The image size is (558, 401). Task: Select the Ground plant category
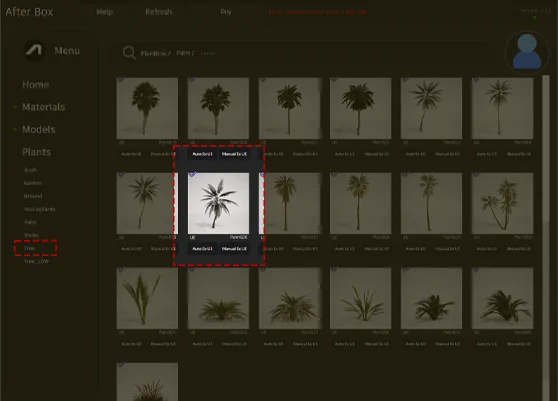(33, 196)
